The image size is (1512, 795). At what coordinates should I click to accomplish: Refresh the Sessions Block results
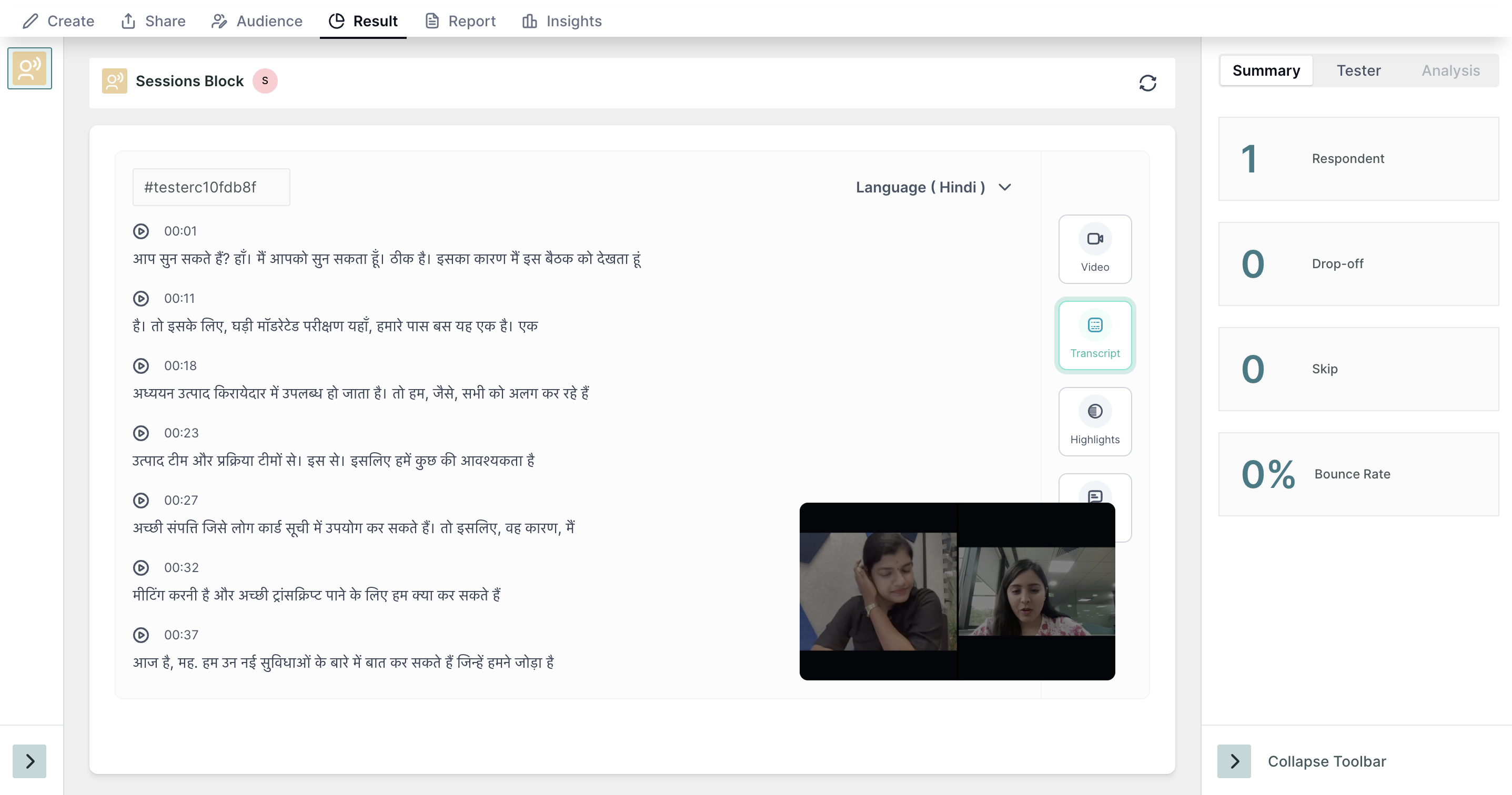[1147, 83]
